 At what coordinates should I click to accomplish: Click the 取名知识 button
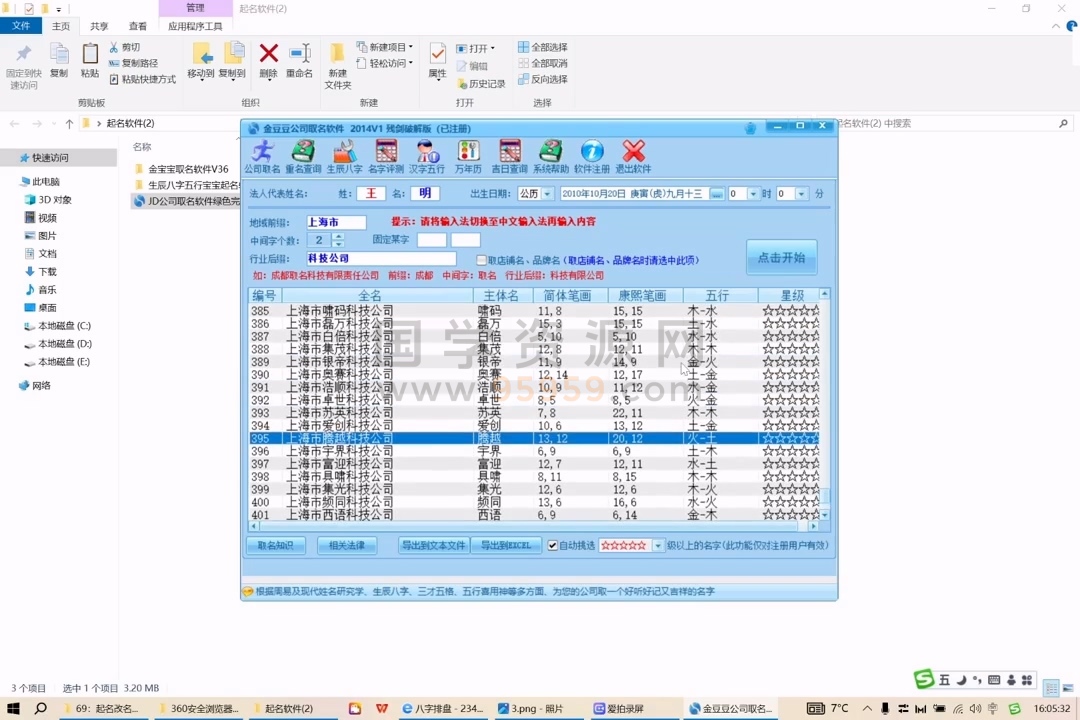point(276,545)
